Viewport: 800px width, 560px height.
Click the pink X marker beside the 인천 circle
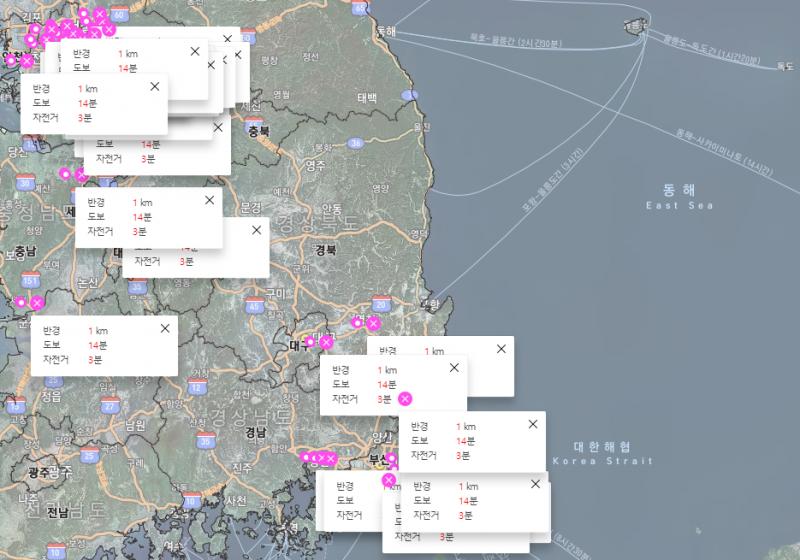click(x=27, y=61)
